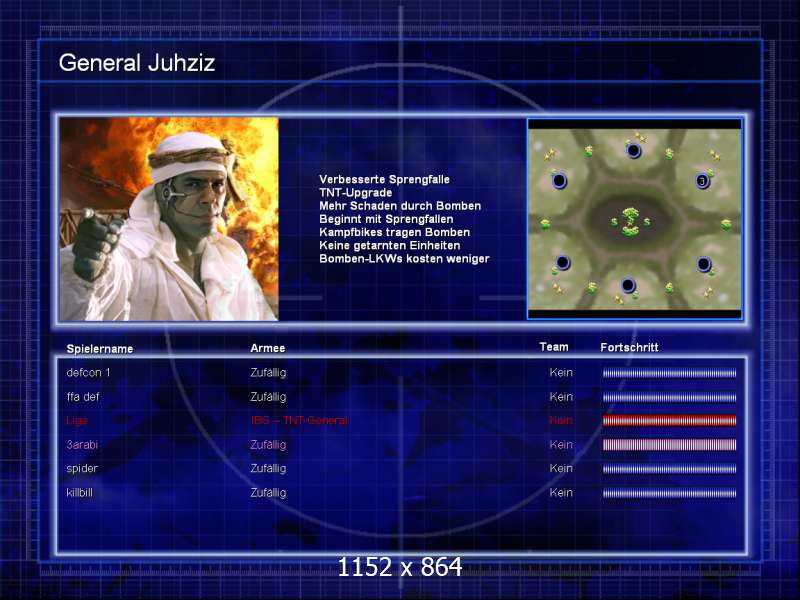
Task: Click the Armee column header
Action: (267, 348)
